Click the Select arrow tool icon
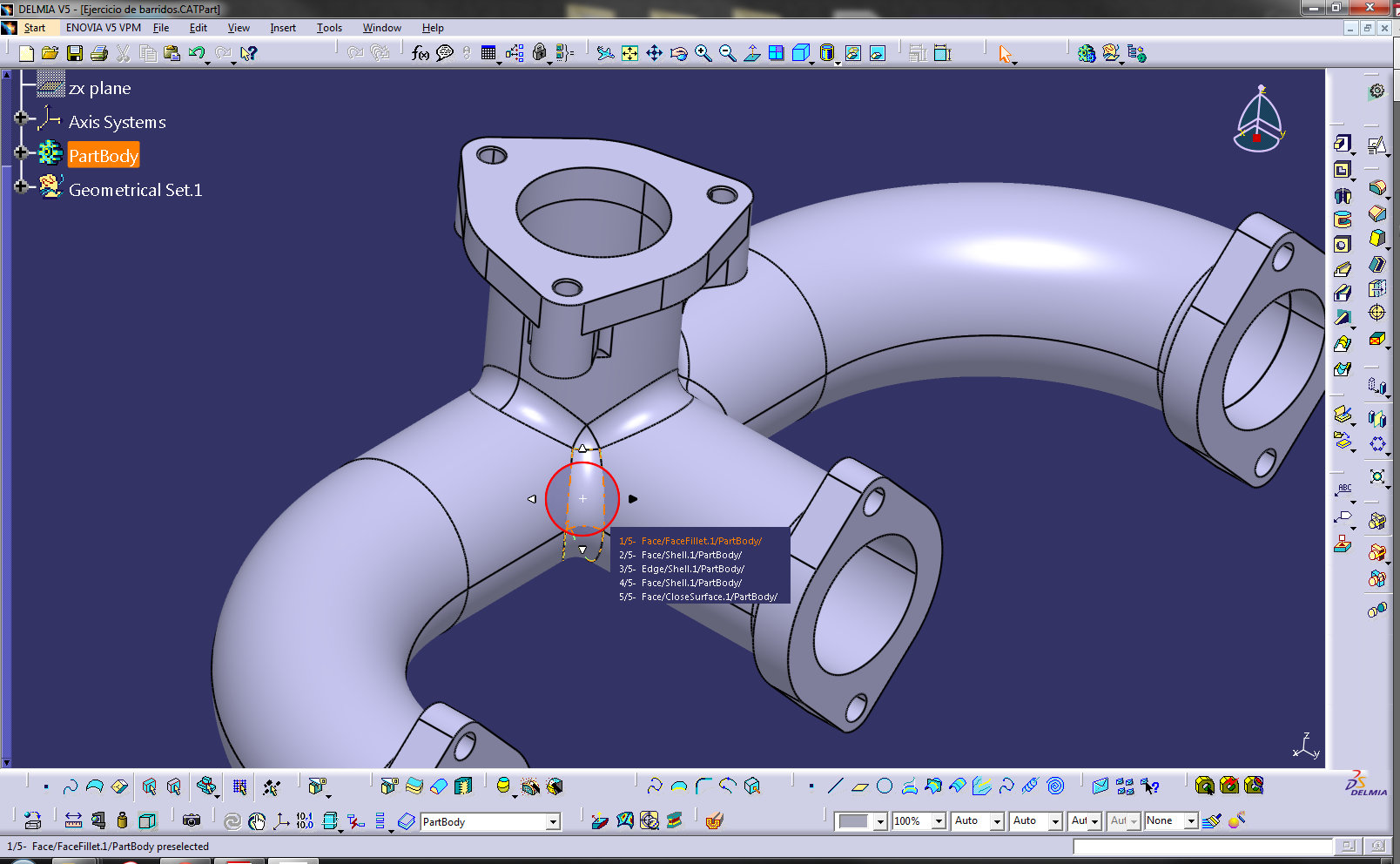 [1005, 54]
